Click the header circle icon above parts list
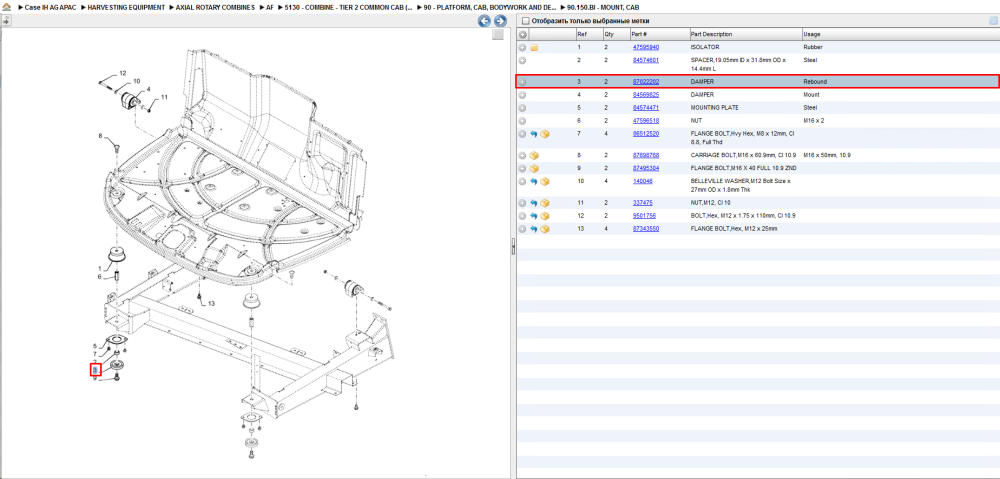The image size is (1000, 479). coord(522,34)
